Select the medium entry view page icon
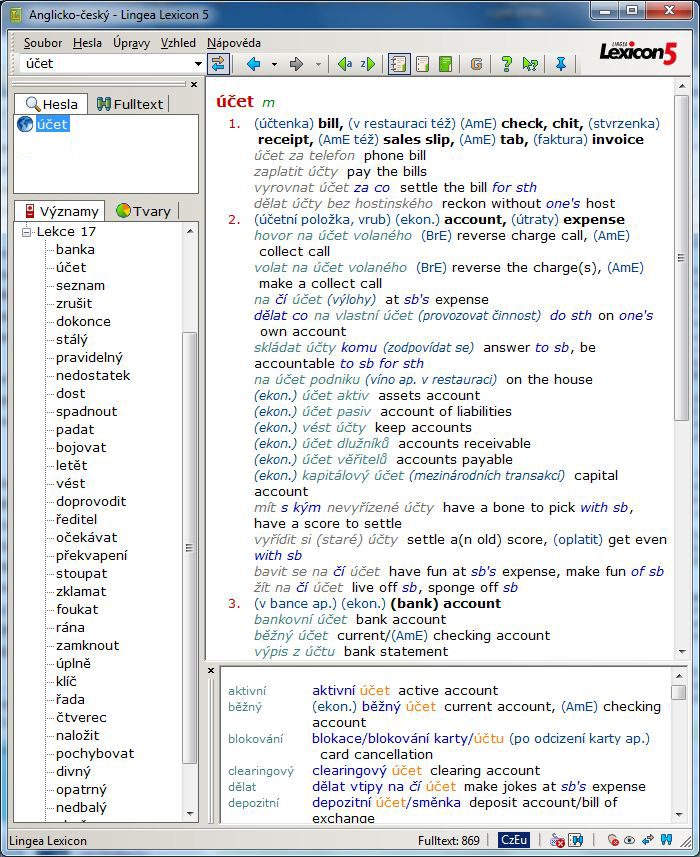The width and height of the screenshot is (700, 857). click(422, 64)
